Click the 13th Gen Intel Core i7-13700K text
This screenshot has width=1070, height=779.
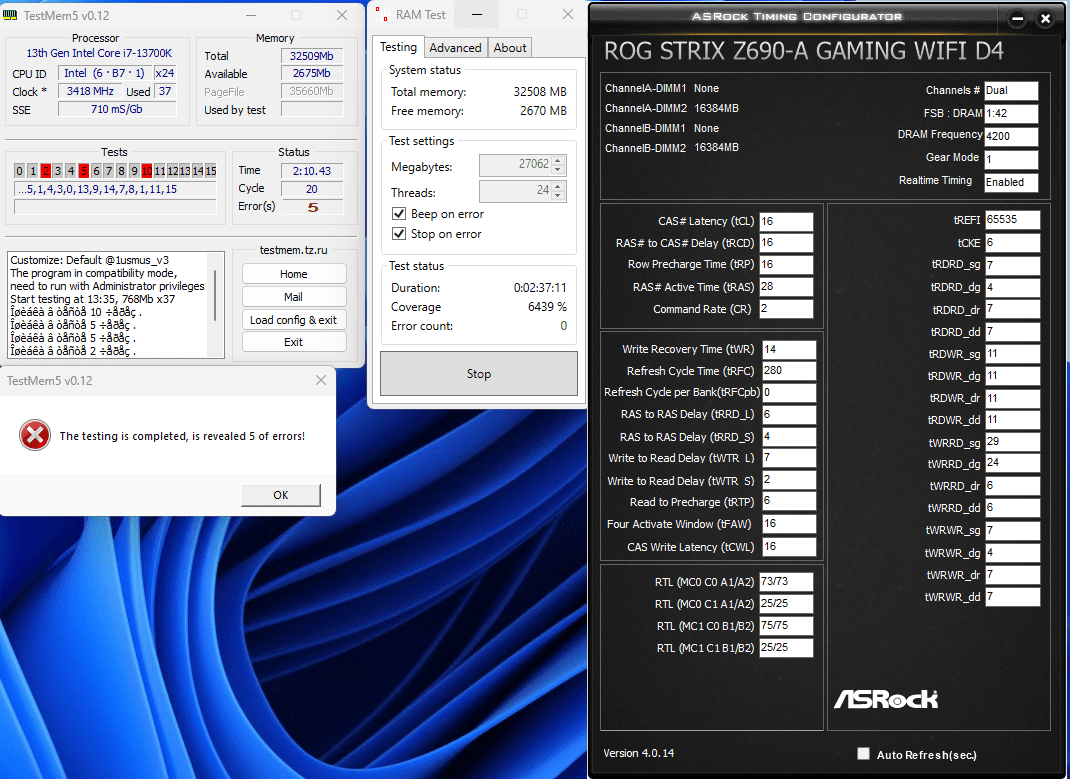point(100,53)
